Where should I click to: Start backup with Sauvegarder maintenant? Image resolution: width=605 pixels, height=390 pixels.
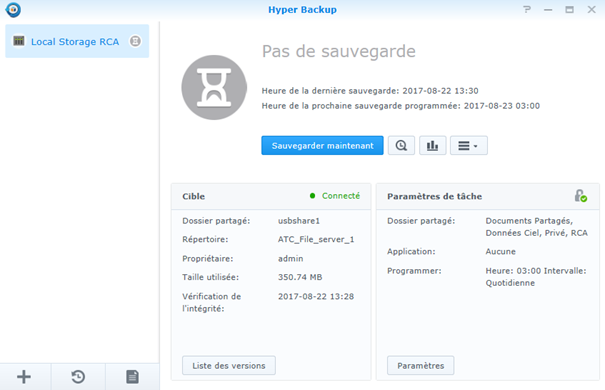[322, 145]
